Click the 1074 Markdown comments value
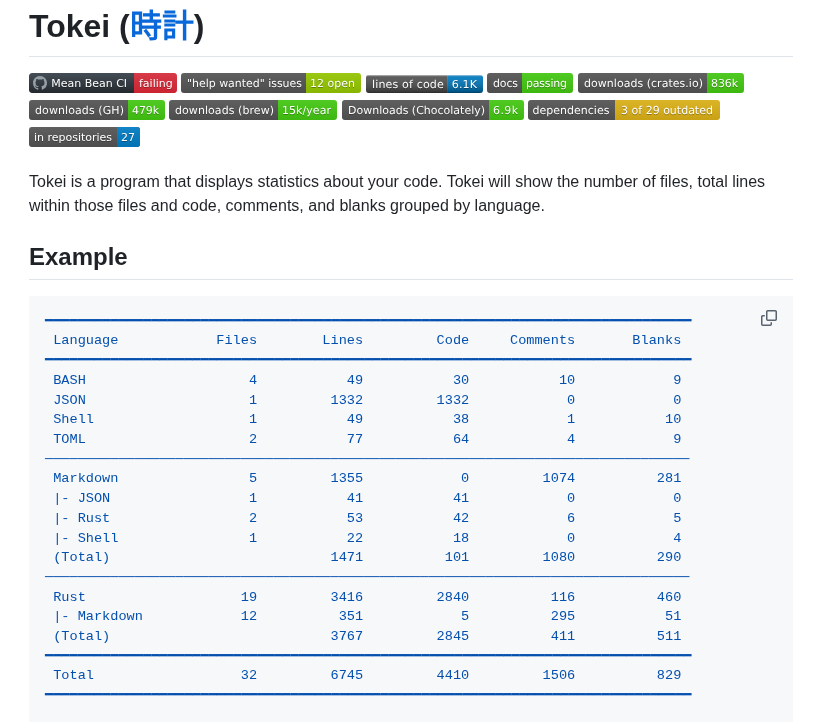The image size is (819, 724). tap(559, 478)
